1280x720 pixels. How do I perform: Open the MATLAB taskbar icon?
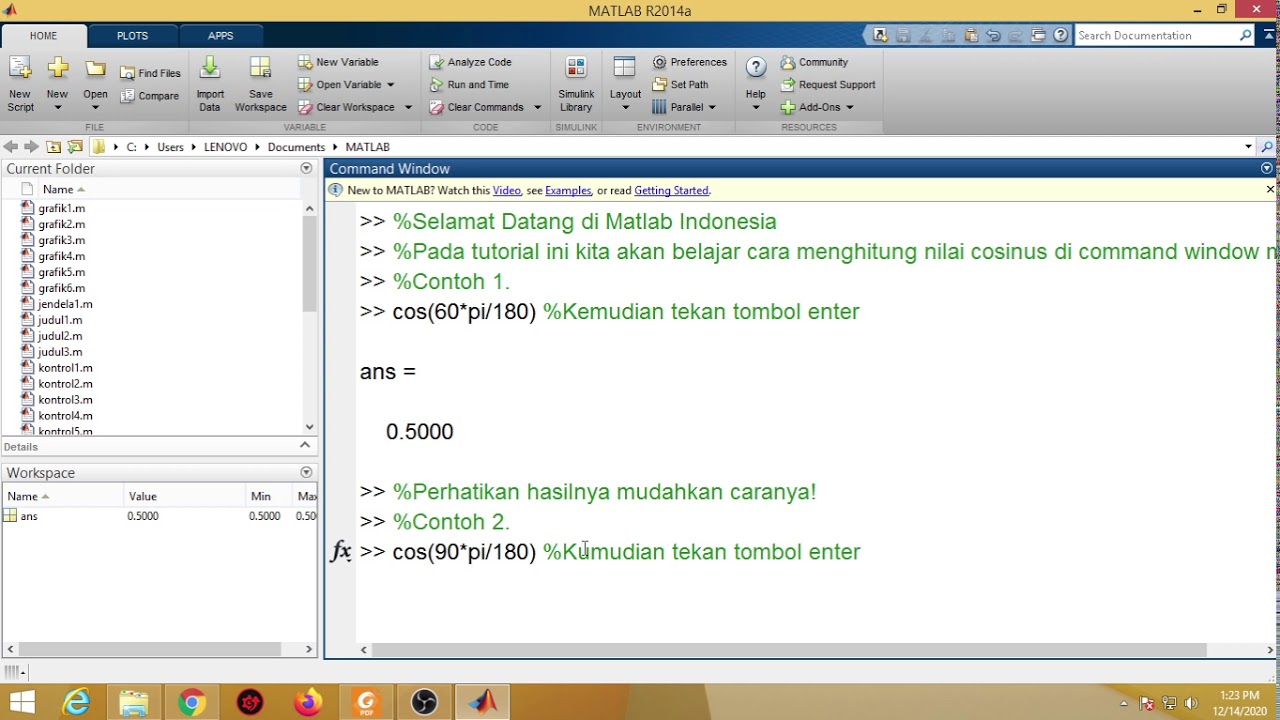[x=483, y=702]
